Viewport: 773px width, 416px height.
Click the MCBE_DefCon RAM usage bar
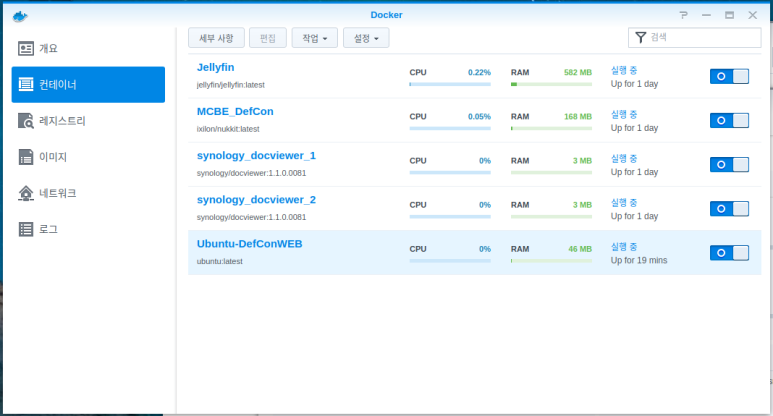[x=551, y=128]
